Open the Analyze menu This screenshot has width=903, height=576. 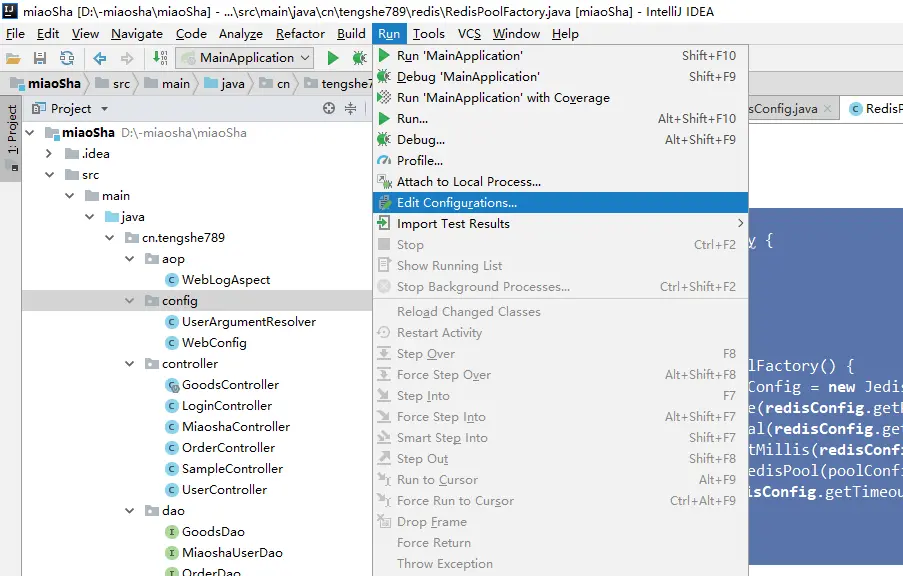241,34
